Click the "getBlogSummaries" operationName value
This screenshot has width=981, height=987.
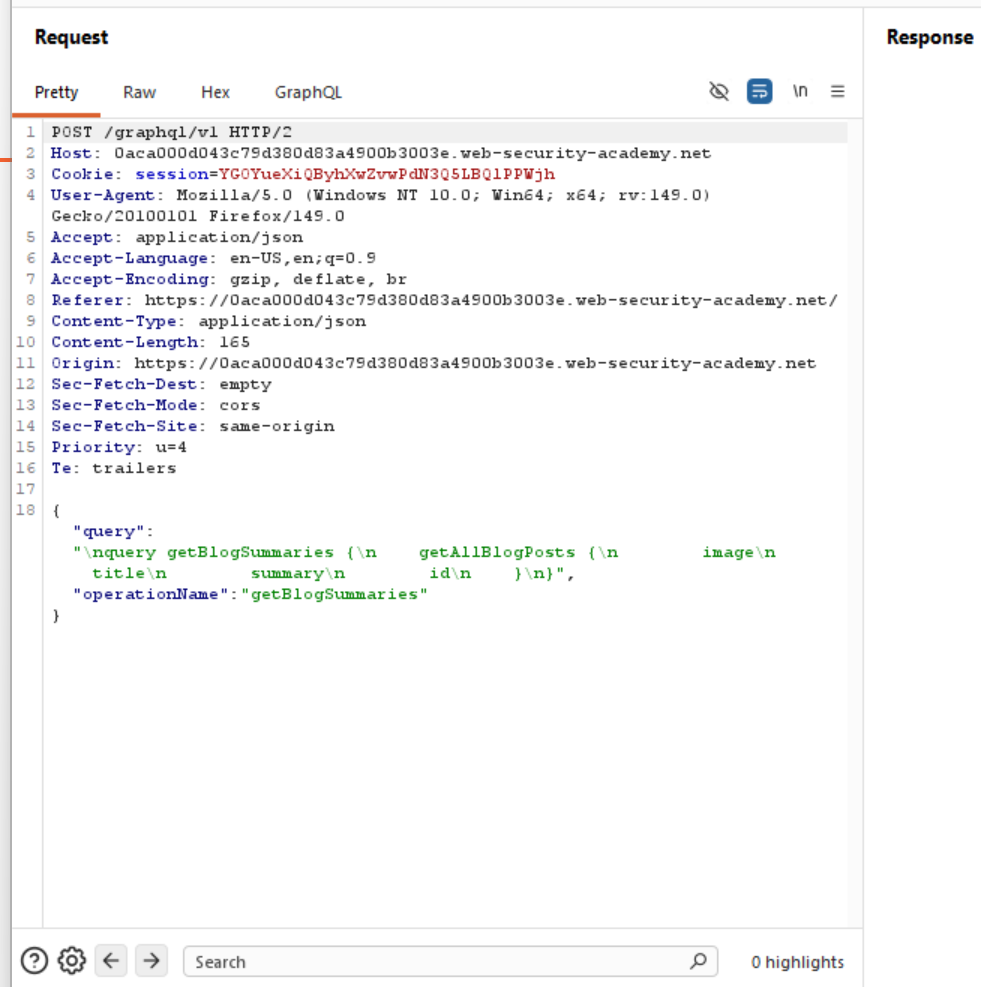(x=334, y=594)
